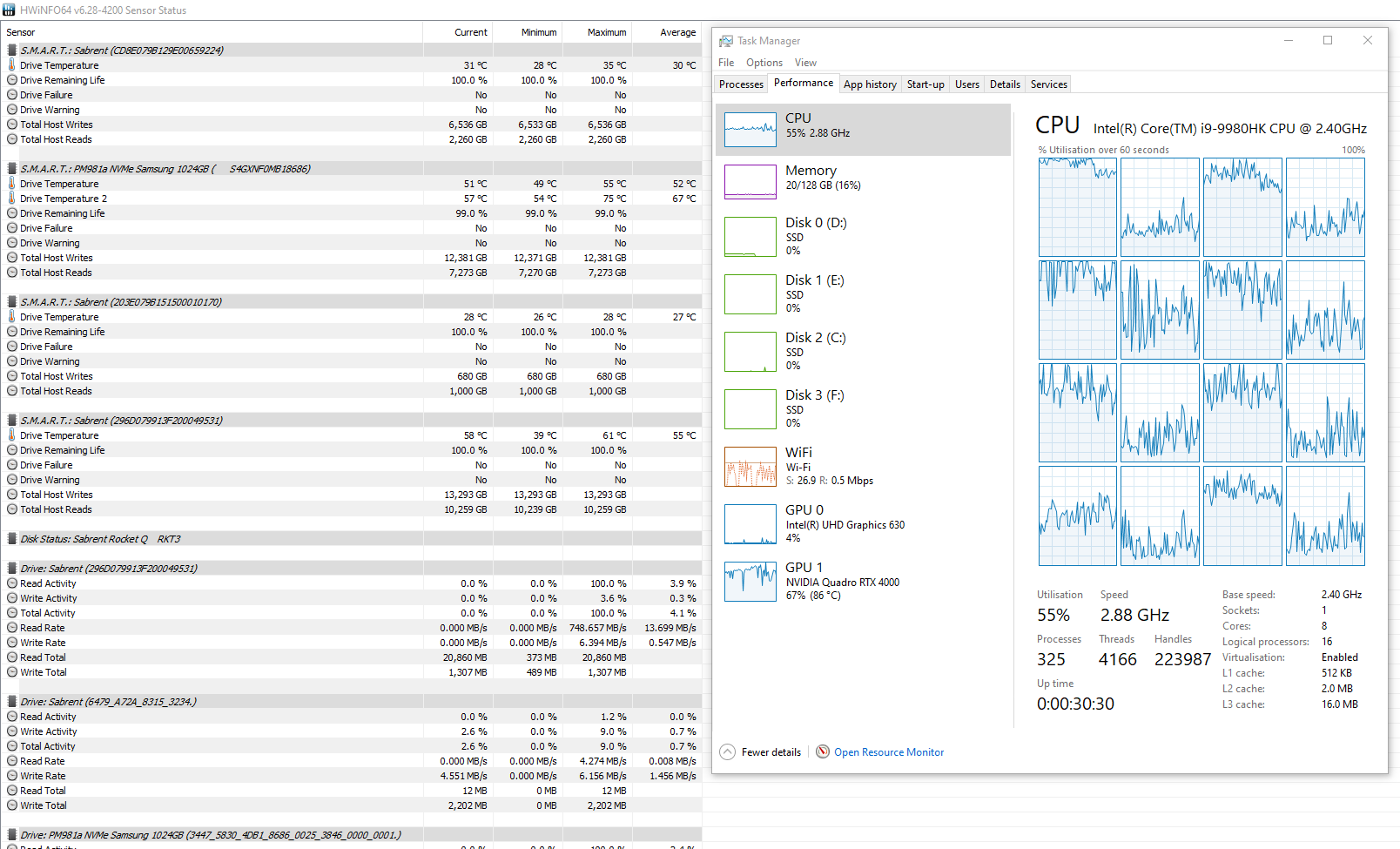Click the Write Rate sensor icon under Sabrent 6479_A72A

point(12,776)
